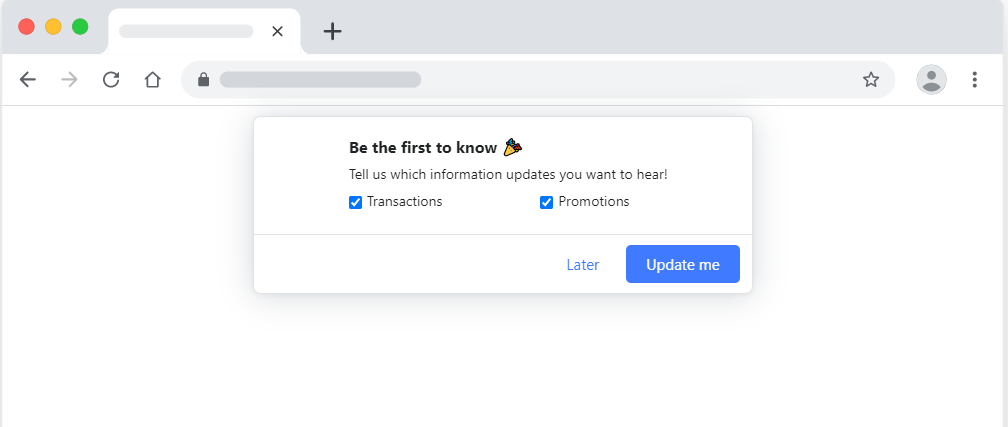
Task: Close the current browser tab
Action: coord(277,31)
